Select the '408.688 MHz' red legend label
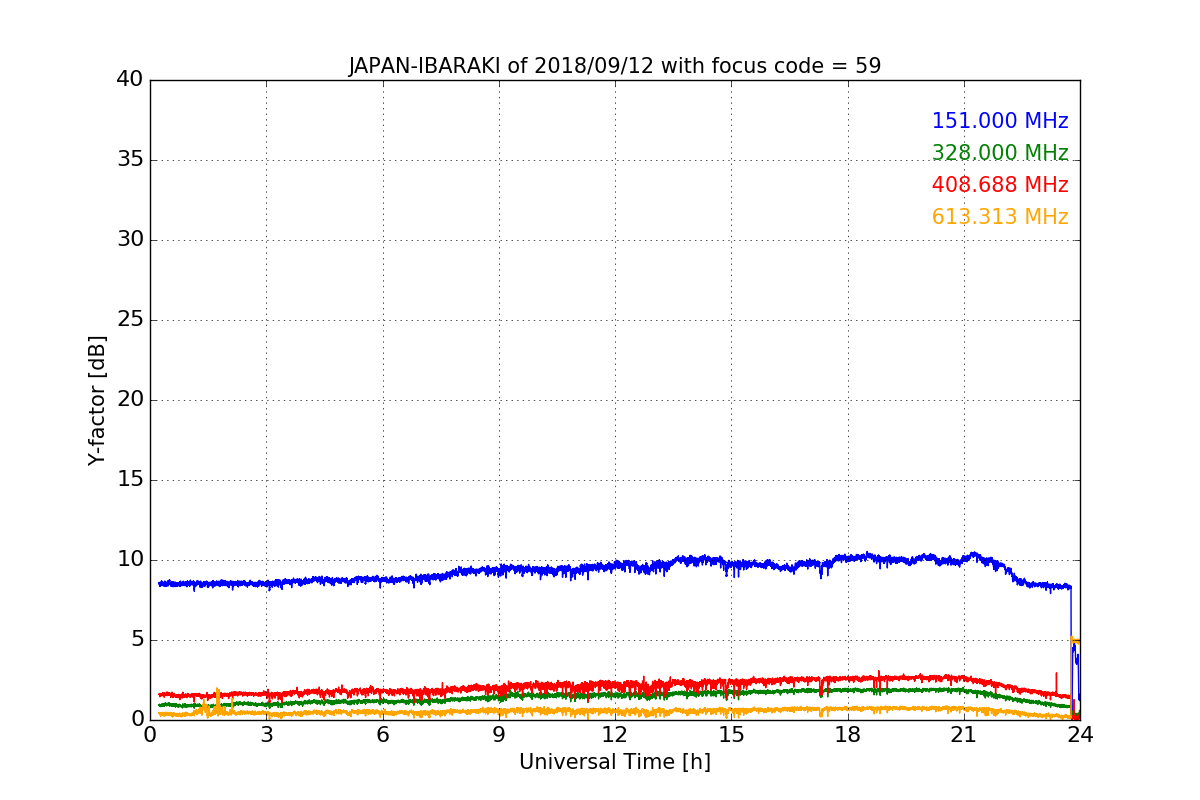 1000,185
